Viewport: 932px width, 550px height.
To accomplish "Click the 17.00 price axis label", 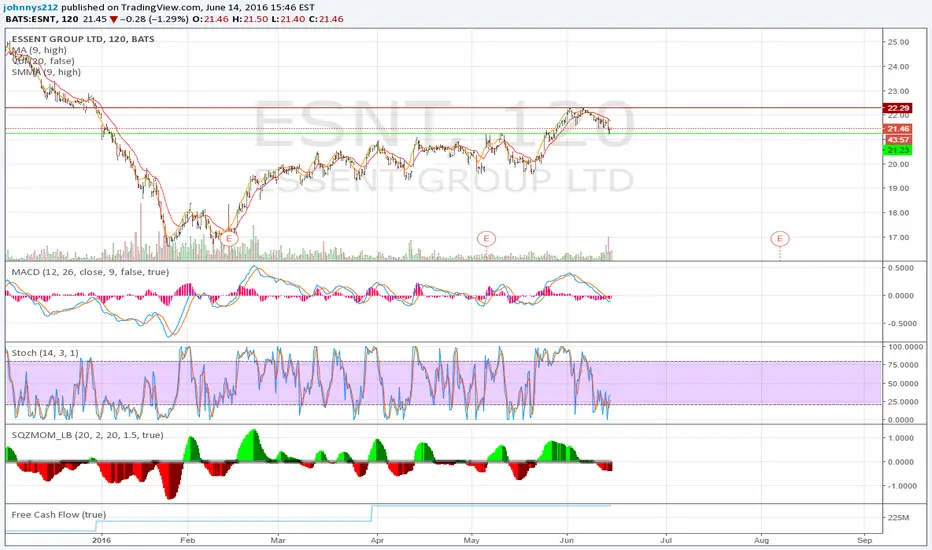I will coord(898,237).
